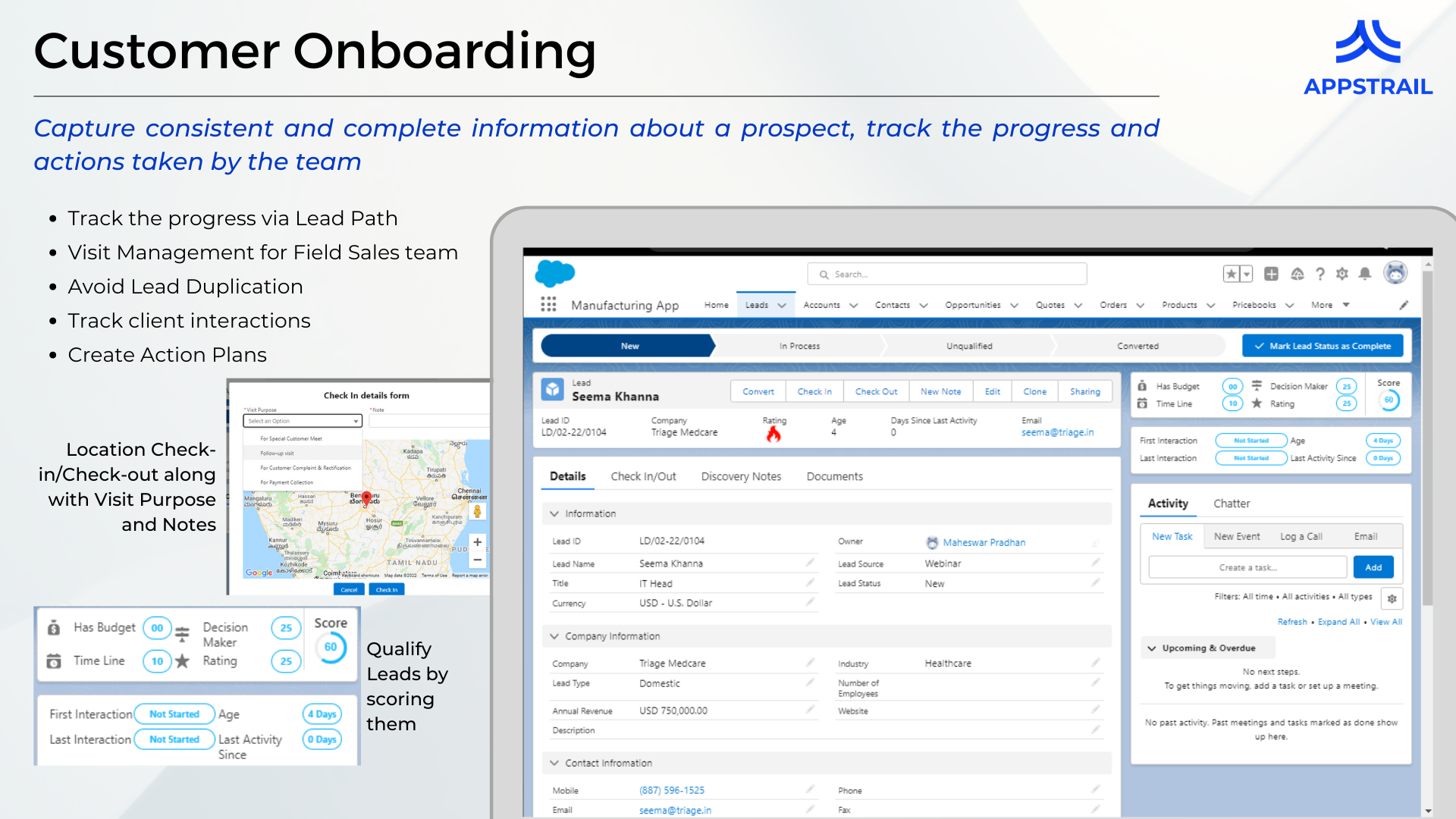Choose Follow-up visit purpose option

click(x=303, y=453)
